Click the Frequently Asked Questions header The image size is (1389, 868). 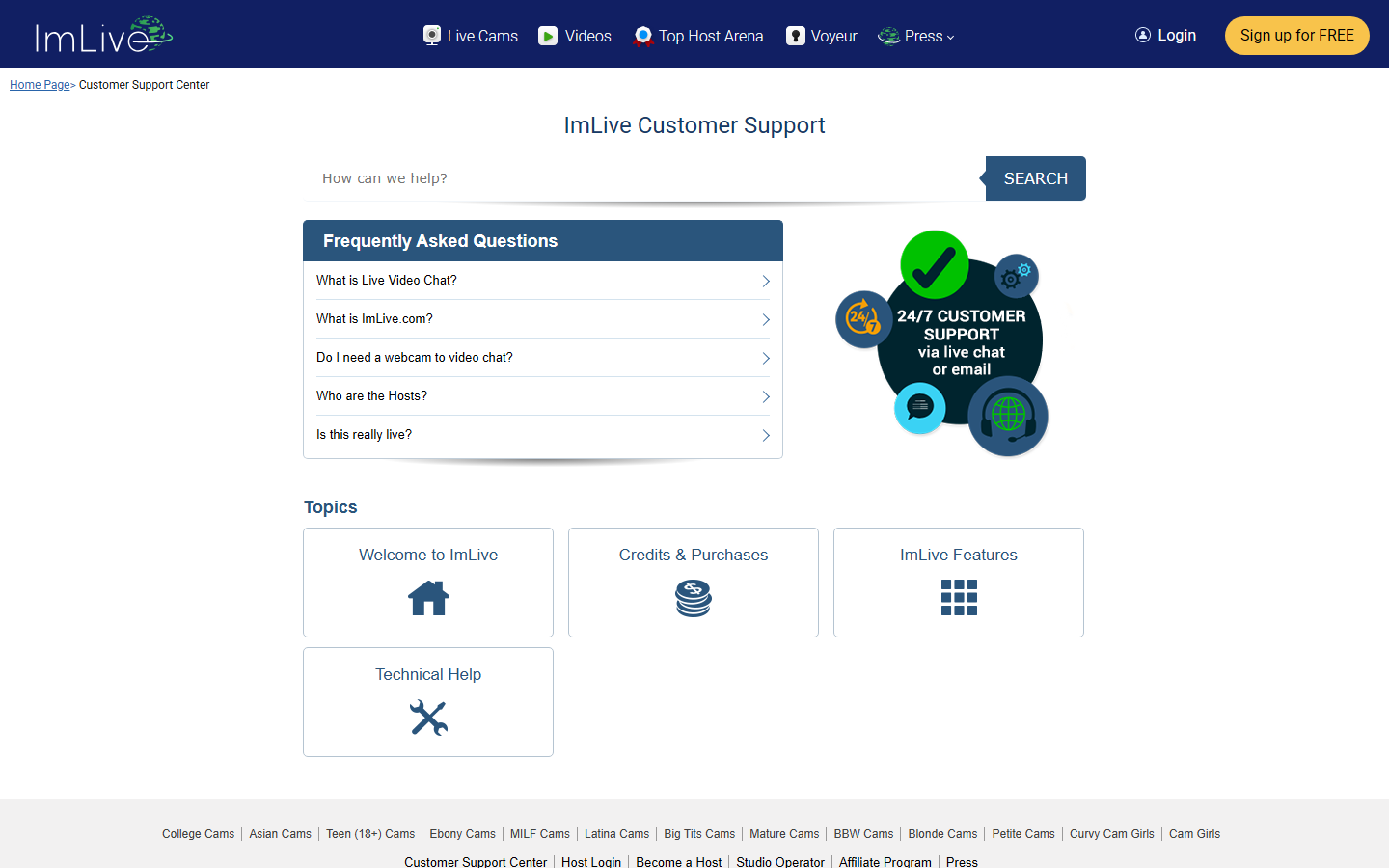click(543, 241)
